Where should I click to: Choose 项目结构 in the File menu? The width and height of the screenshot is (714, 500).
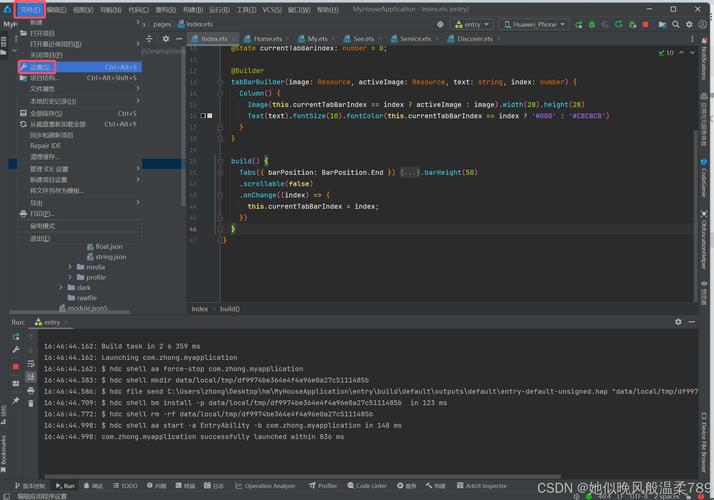pyautogui.click(x=79, y=78)
